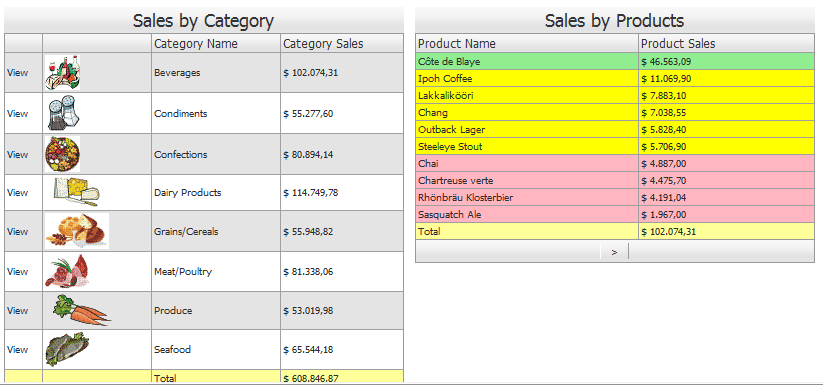
Task: Click the Confections category image
Action: point(62,154)
